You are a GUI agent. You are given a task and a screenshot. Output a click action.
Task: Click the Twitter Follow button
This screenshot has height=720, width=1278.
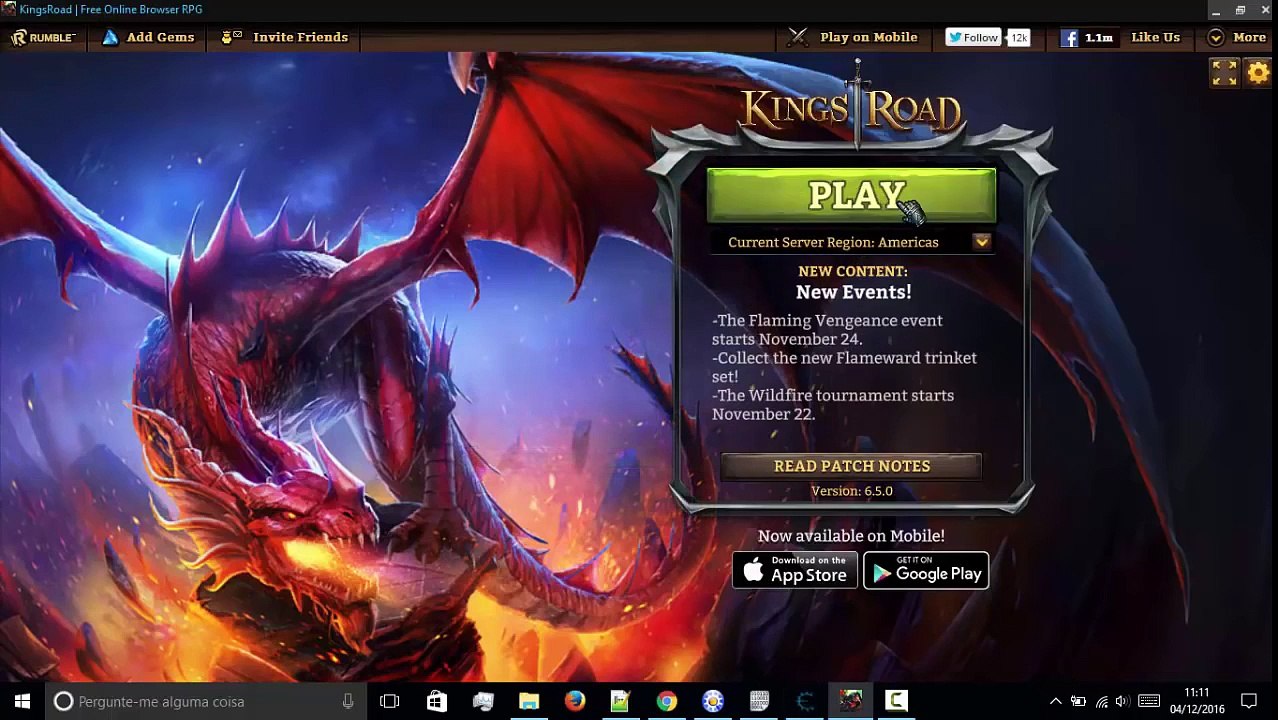coord(973,38)
